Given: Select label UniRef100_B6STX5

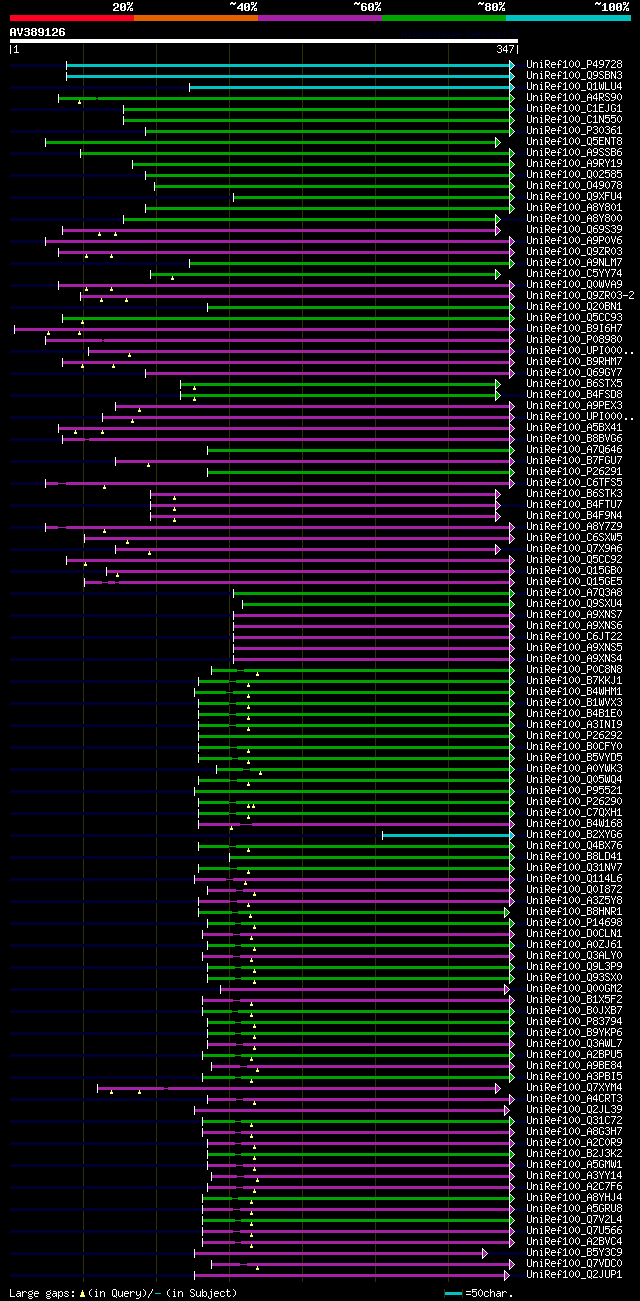Looking at the screenshot, I should coord(574,384).
